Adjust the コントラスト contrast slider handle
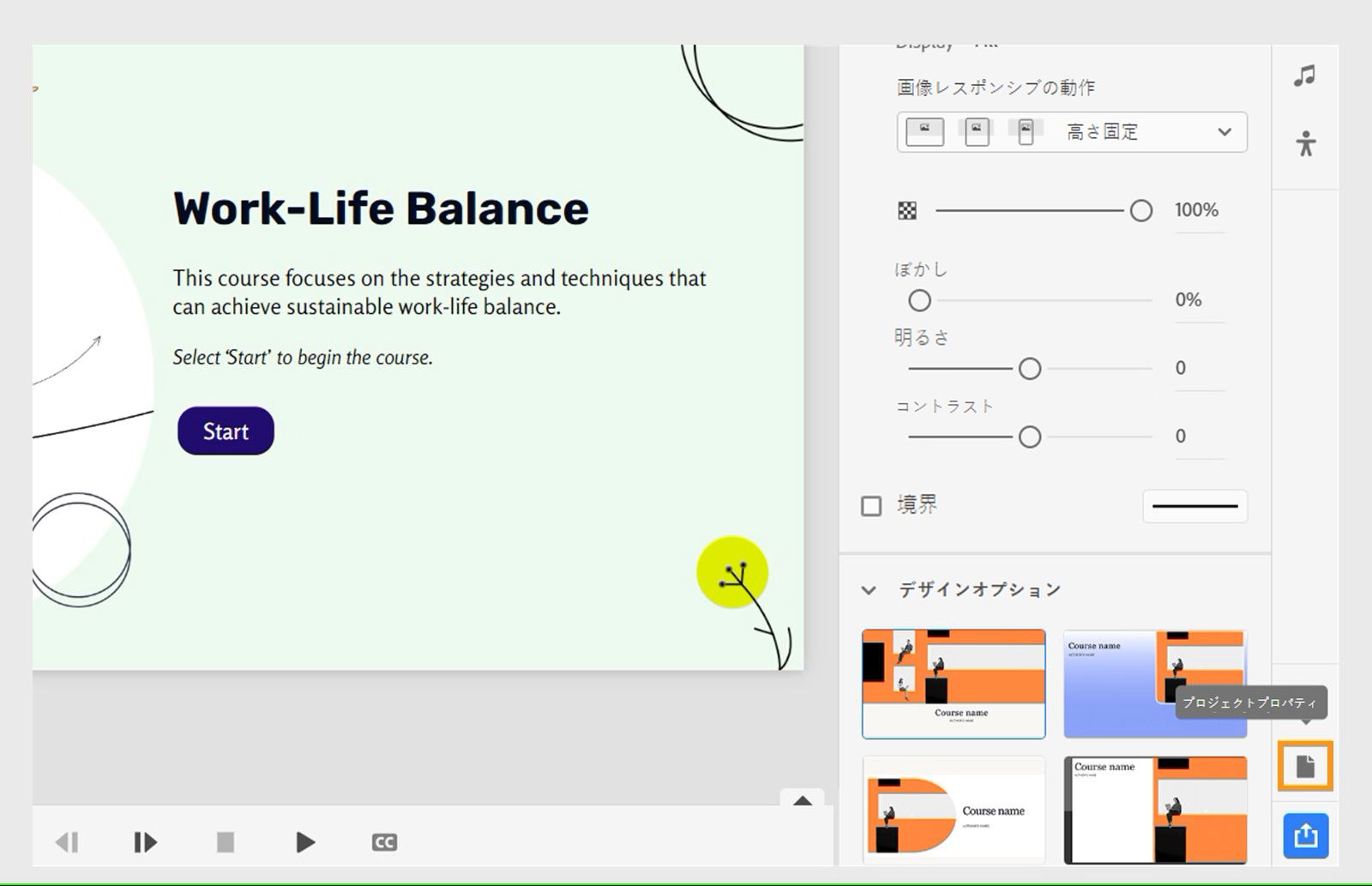Image resolution: width=1372 pixels, height=886 pixels. (x=1029, y=437)
